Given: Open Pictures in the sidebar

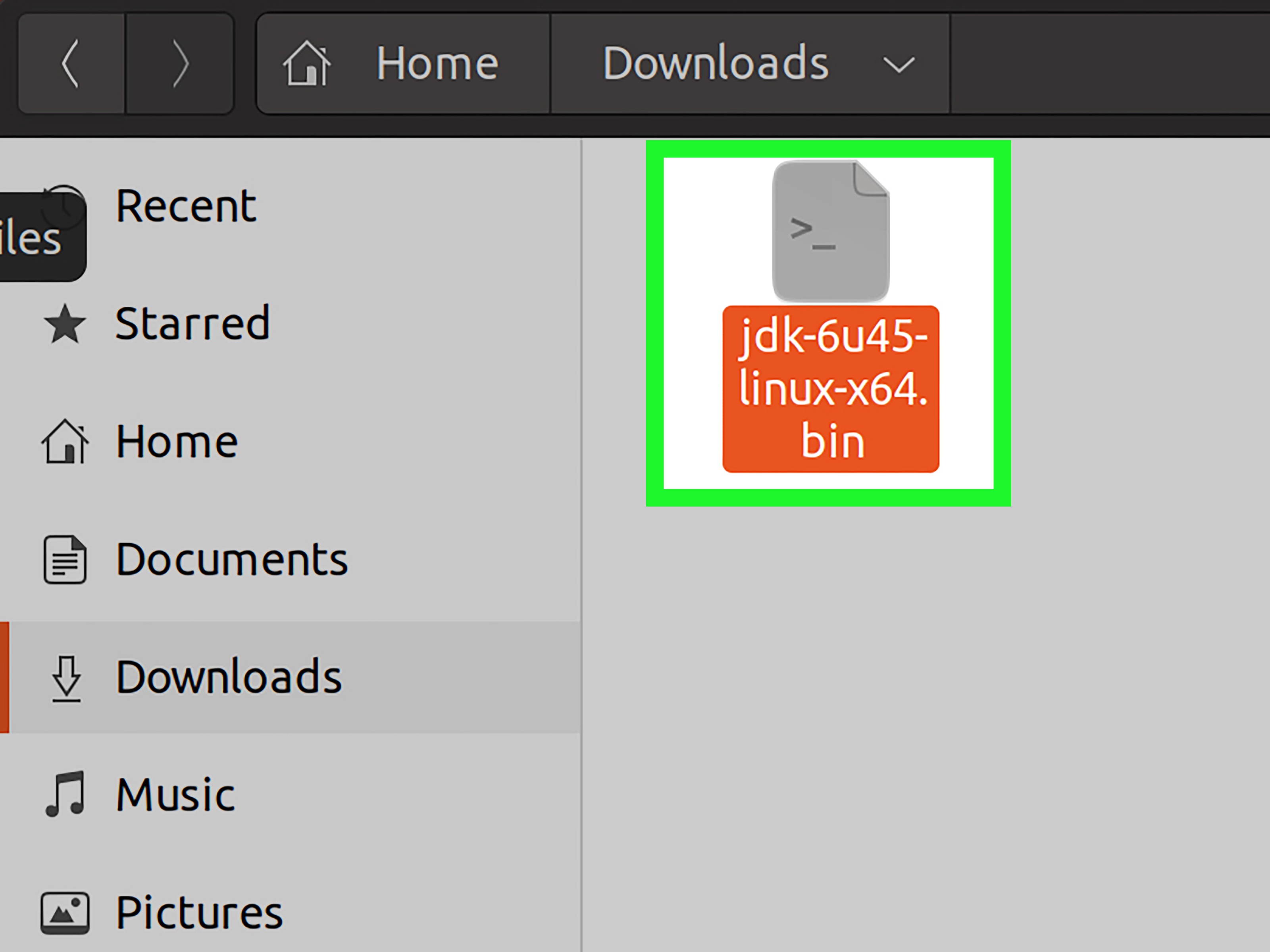Looking at the screenshot, I should (x=290, y=912).
